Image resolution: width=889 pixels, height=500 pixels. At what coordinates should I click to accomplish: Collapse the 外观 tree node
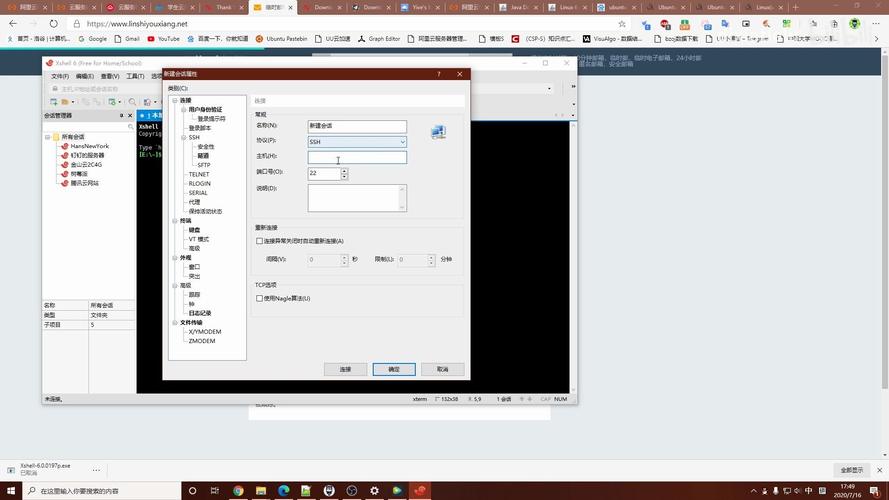click(175, 257)
